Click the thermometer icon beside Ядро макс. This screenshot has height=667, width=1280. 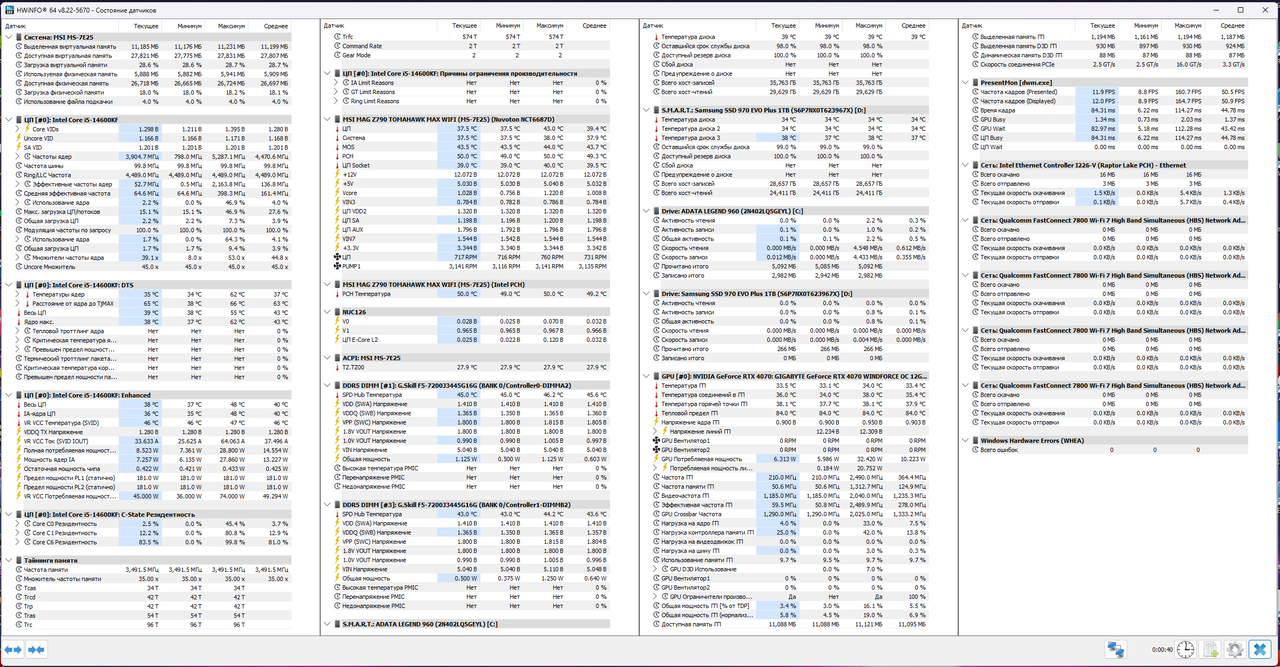18,322
